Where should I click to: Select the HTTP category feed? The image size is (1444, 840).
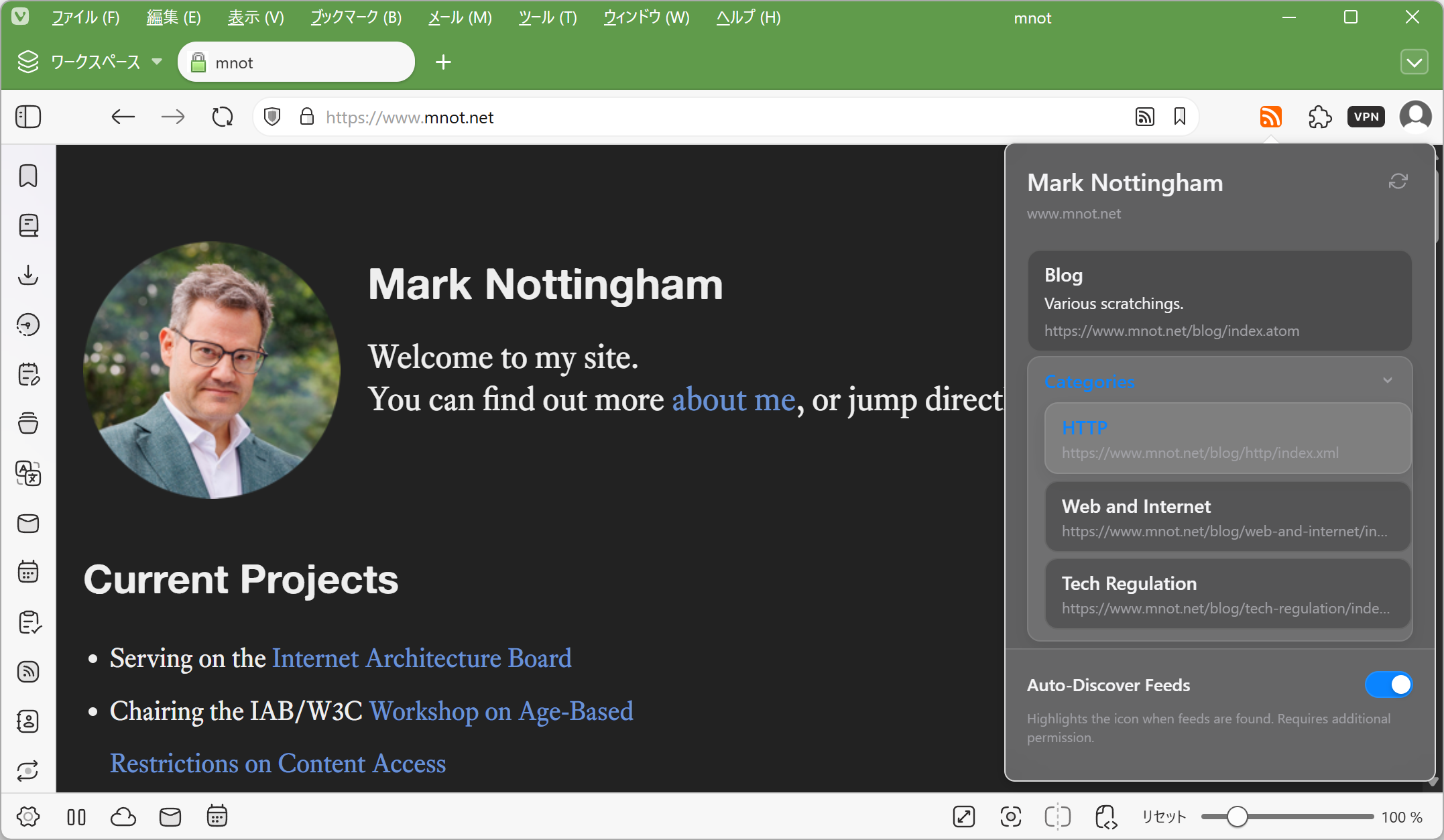tap(1227, 438)
